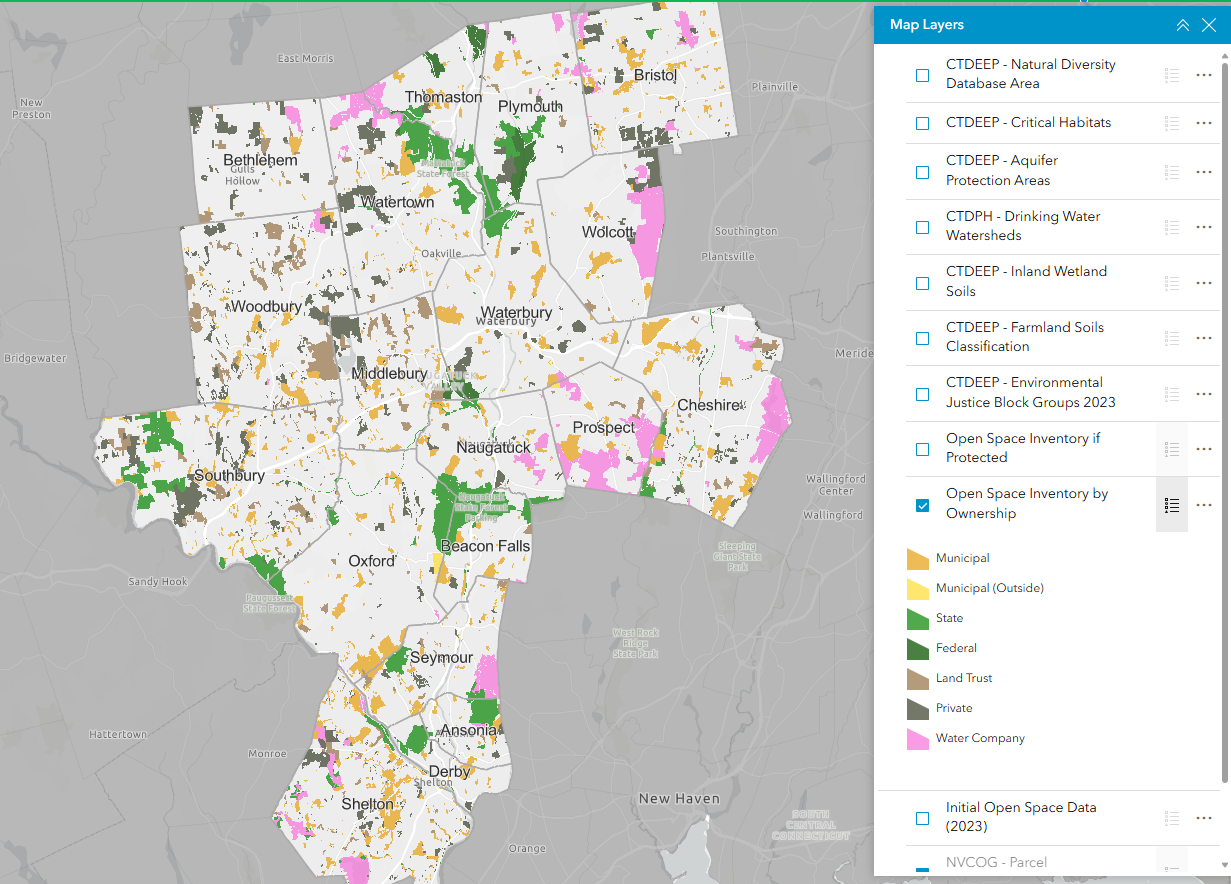
Task: Open options menu for CTDEEP Critical Habitats
Action: point(1204,123)
